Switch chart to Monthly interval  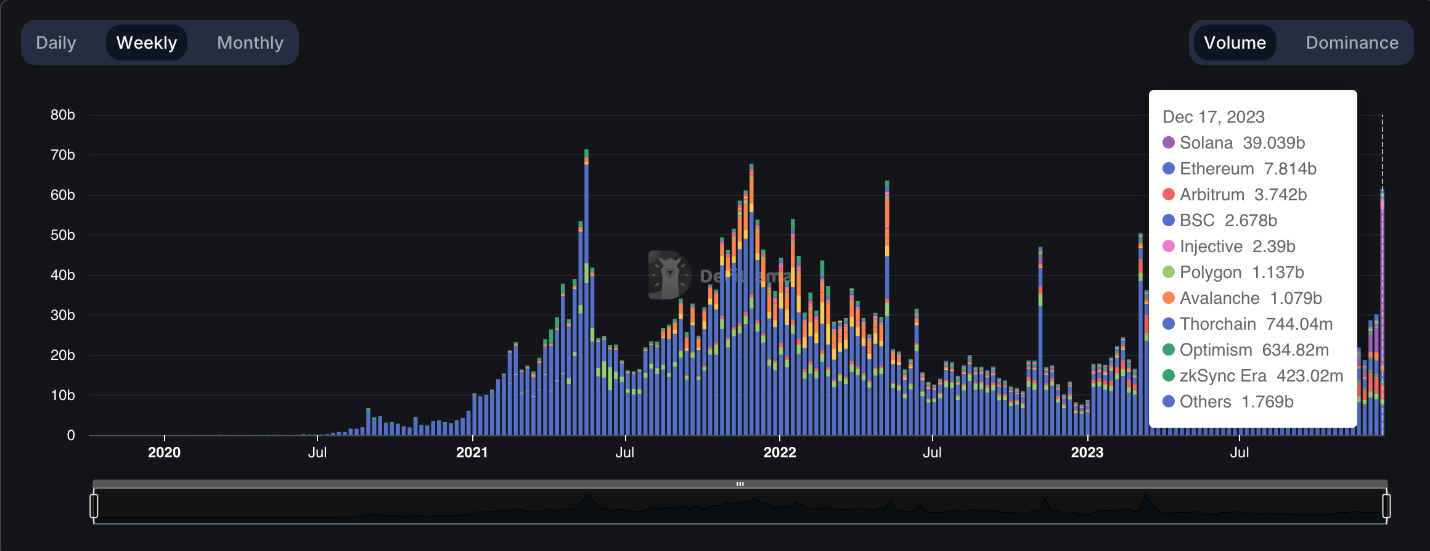point(250,43)
